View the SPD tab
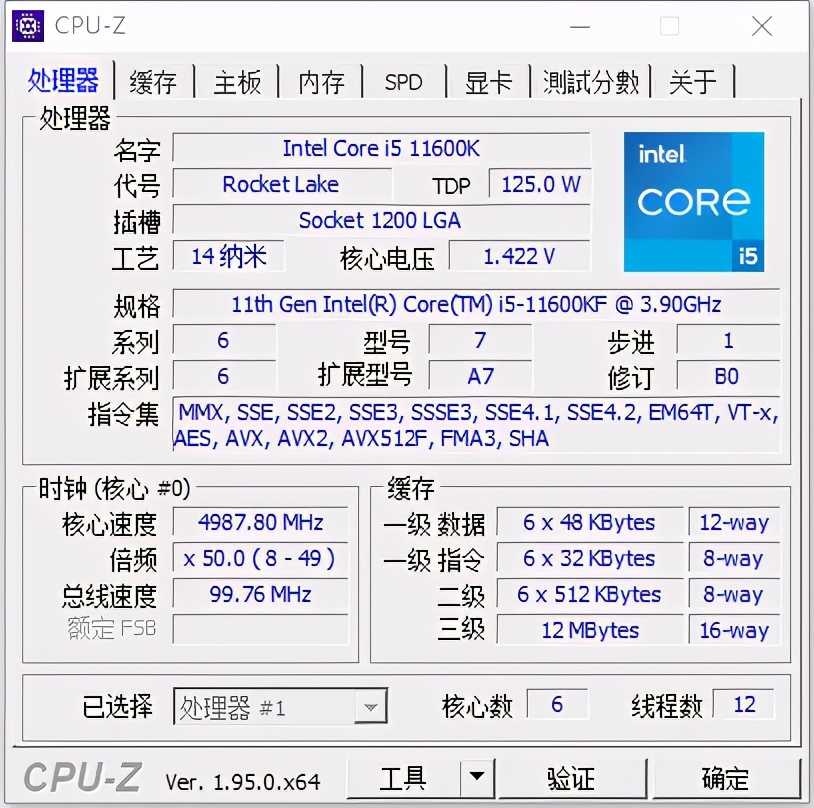 [x=404, y=82]
